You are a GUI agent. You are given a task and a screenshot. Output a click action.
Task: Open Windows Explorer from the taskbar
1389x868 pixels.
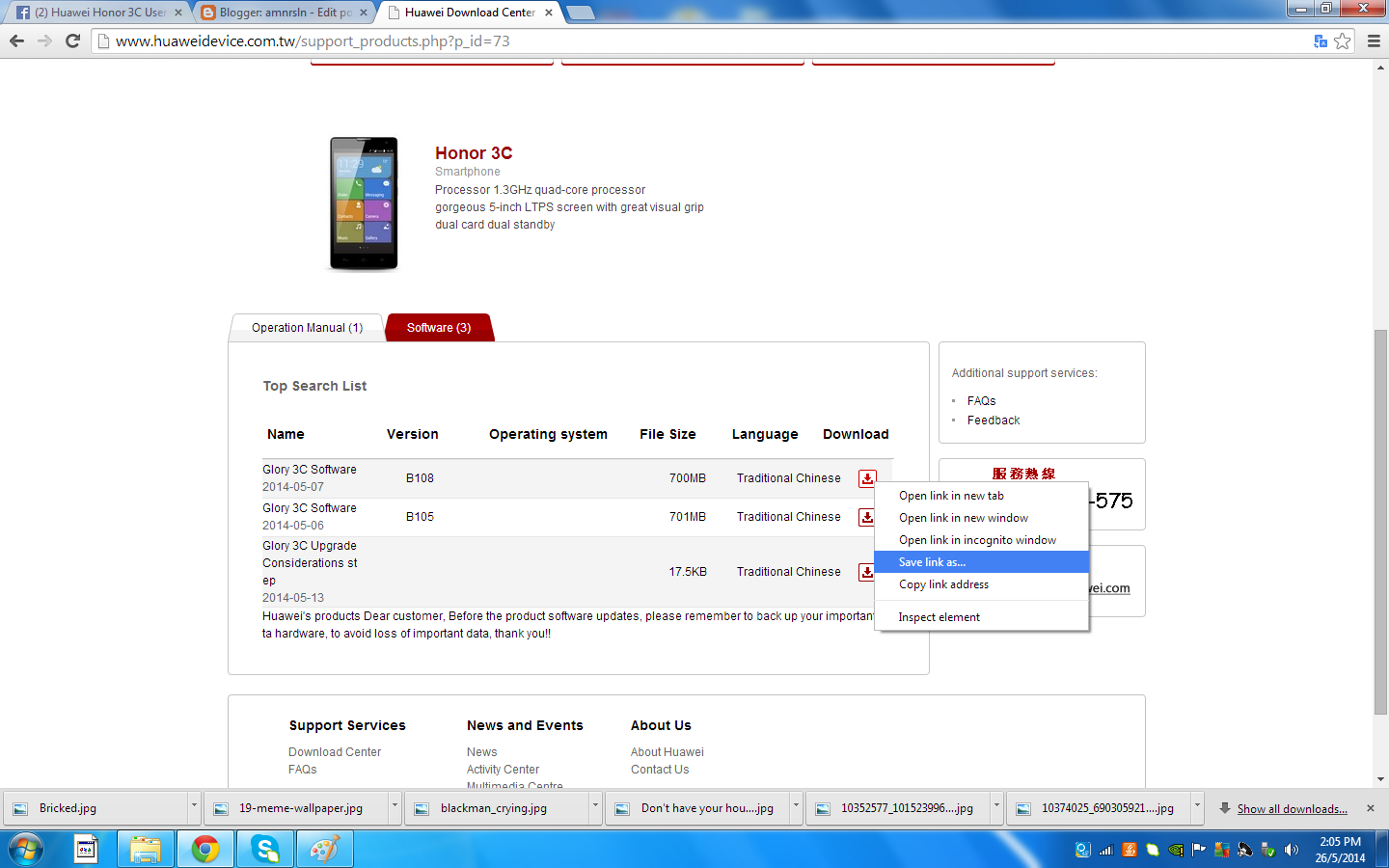click(146, 850)
